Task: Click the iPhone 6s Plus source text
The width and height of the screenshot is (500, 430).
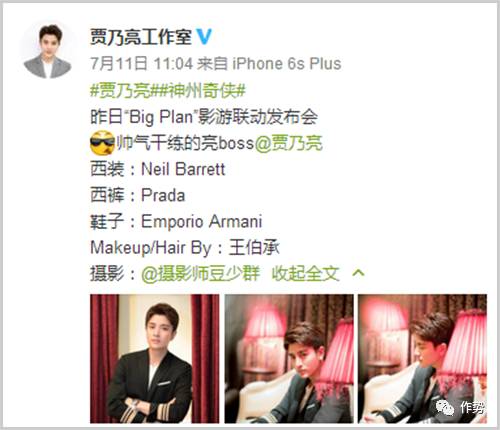Action: [x=287, y=63]
